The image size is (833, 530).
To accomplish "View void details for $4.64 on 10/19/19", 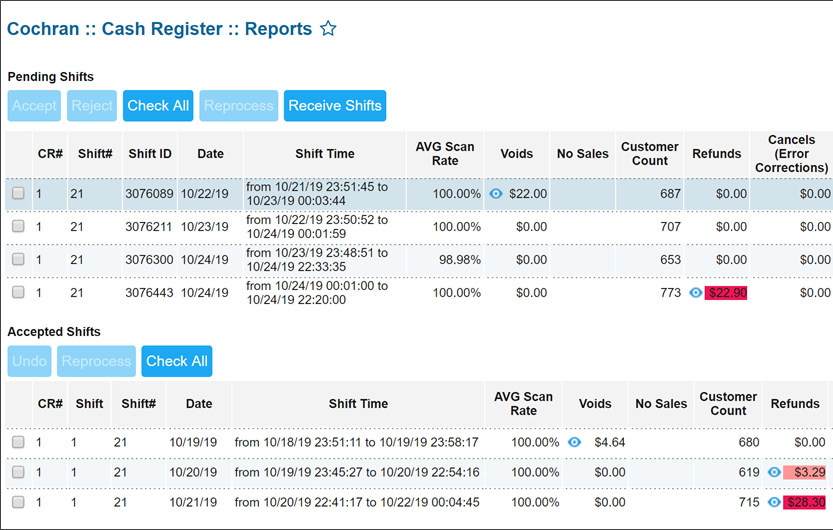I will click(x=574, y=442).
